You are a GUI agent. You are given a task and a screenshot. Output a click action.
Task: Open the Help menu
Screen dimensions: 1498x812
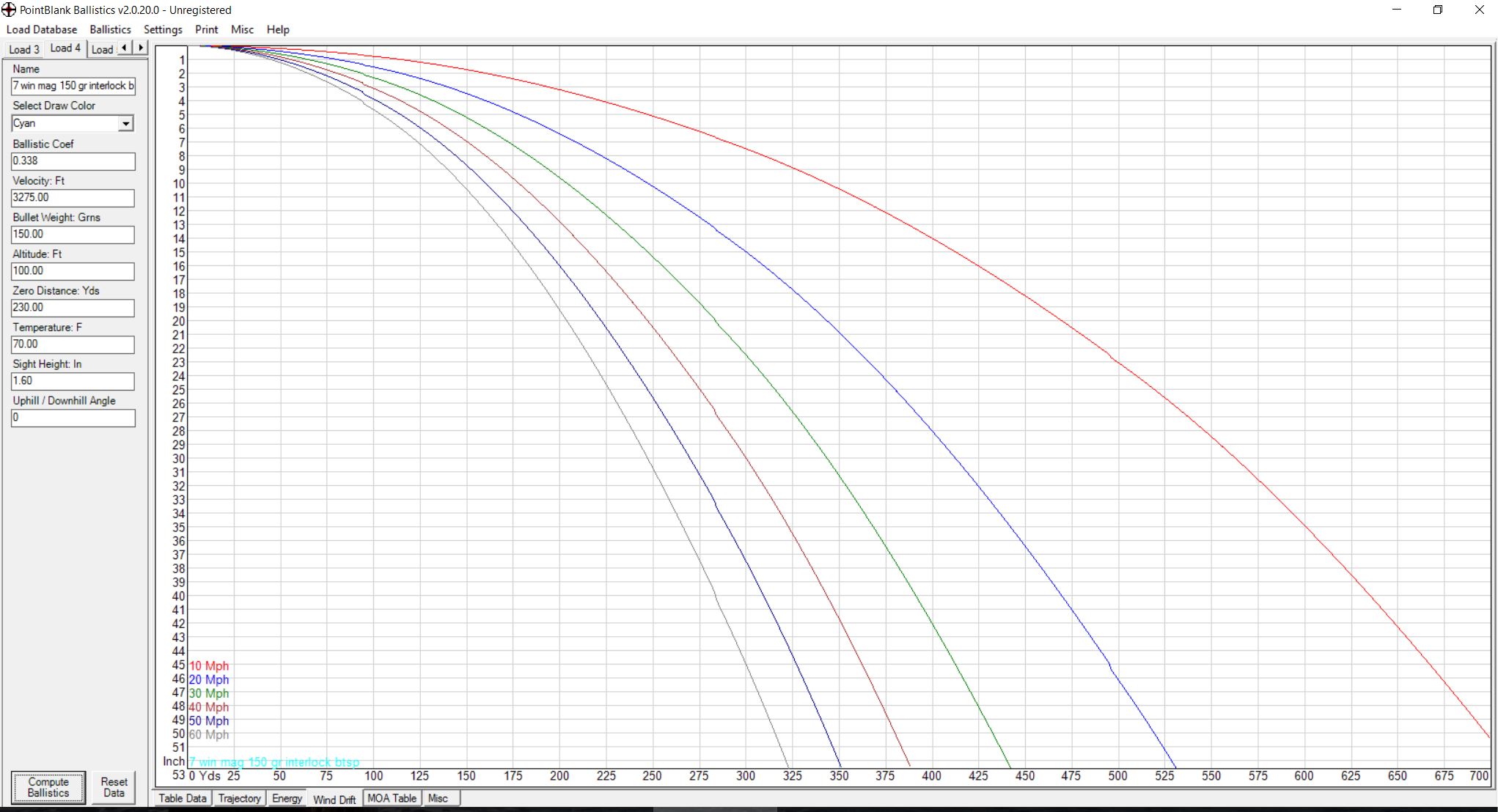278,29
